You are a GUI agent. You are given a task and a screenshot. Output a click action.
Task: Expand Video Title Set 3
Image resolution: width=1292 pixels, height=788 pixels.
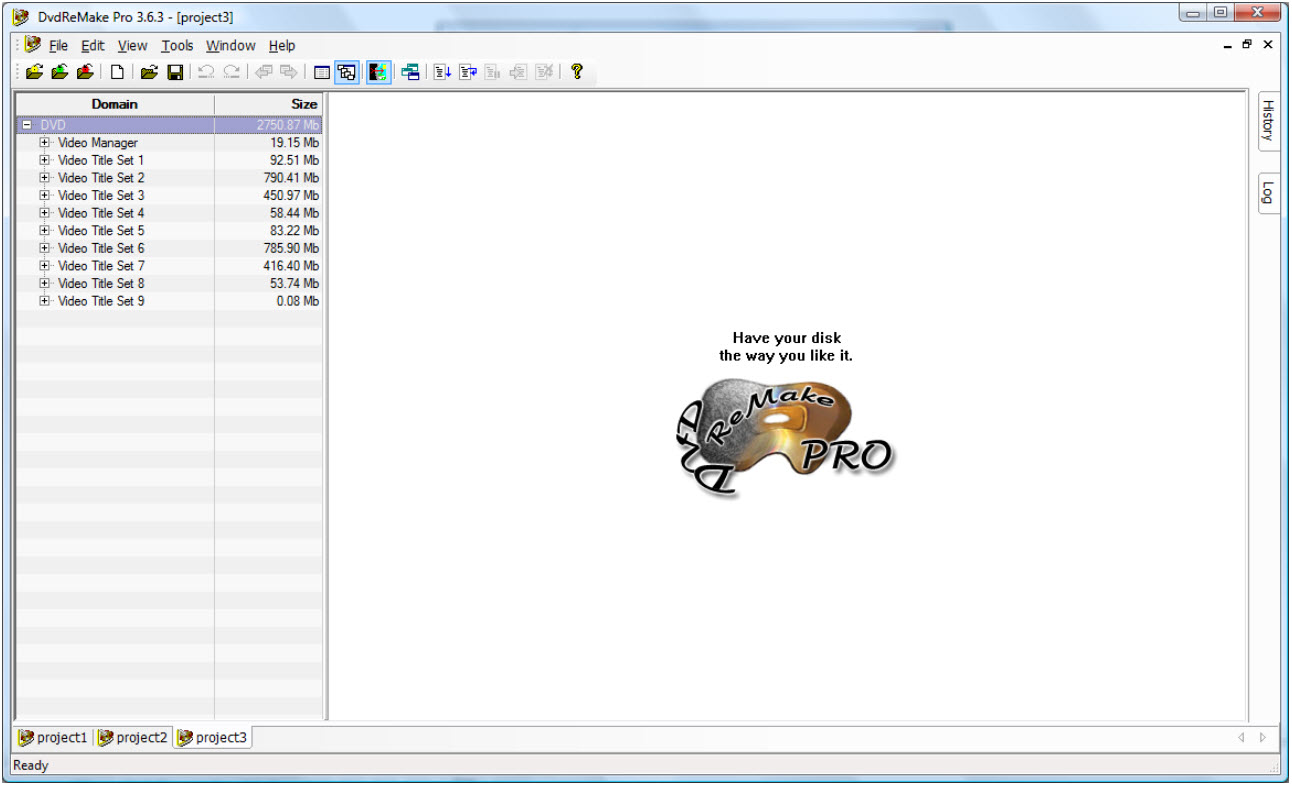click(x=44, y=195)
